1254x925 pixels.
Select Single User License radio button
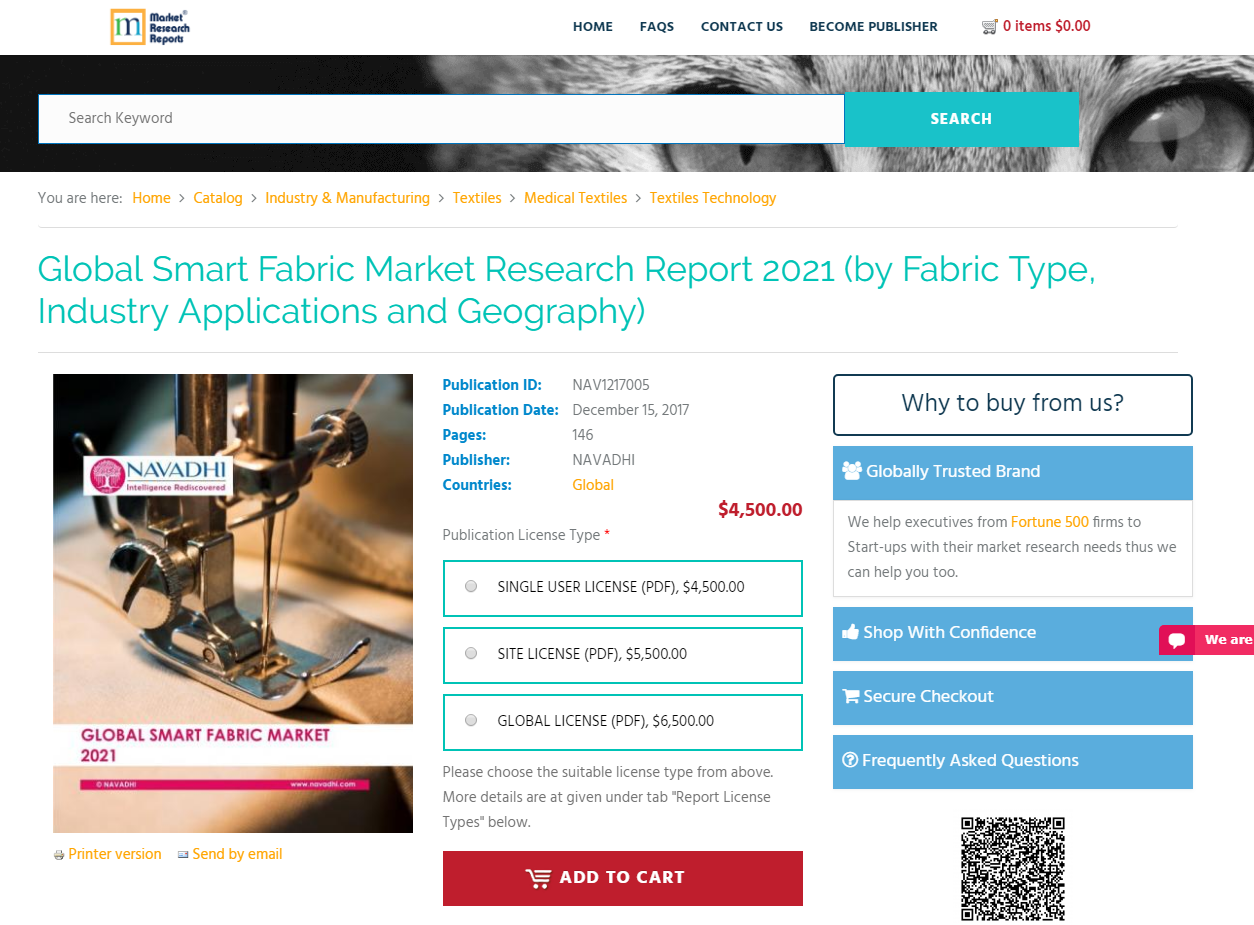click(471, 587)
